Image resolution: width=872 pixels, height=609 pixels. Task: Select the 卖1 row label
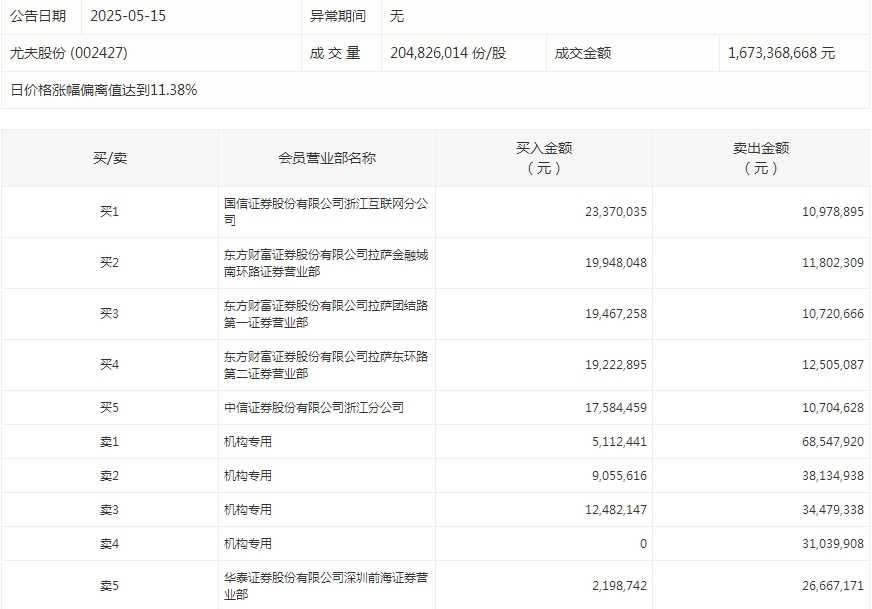[x=110, y=442]
